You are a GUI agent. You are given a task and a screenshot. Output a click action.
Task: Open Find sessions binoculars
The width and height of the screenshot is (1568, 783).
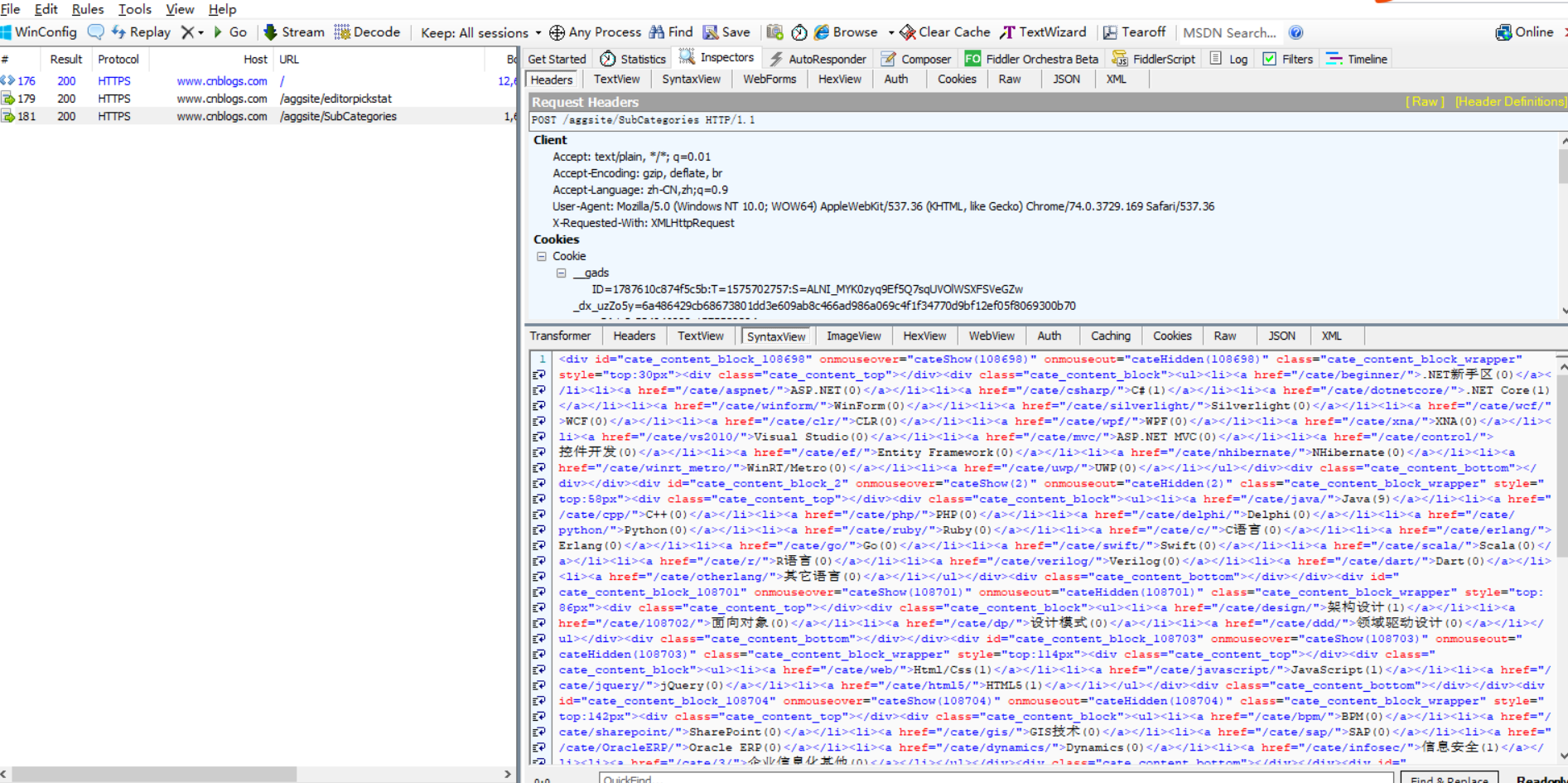tap(671, 32)
